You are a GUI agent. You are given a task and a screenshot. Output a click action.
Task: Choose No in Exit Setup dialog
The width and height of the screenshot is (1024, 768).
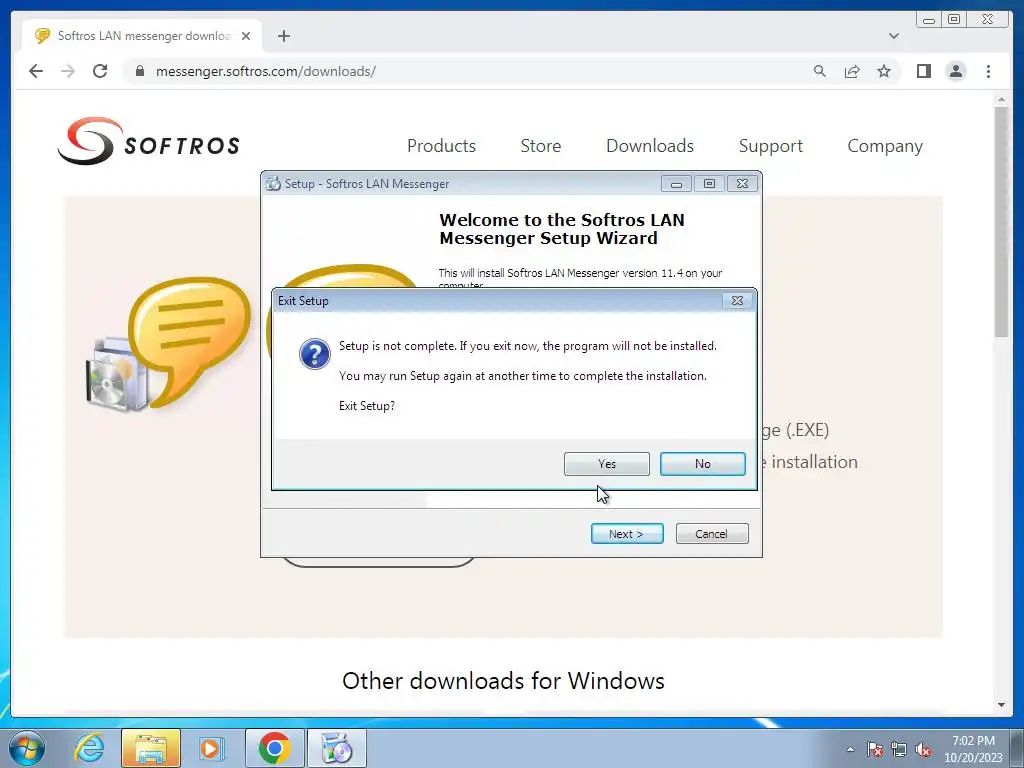click(x=702, y=464)
